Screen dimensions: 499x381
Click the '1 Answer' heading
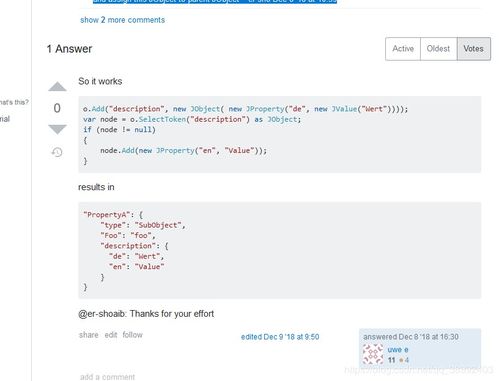69,49
